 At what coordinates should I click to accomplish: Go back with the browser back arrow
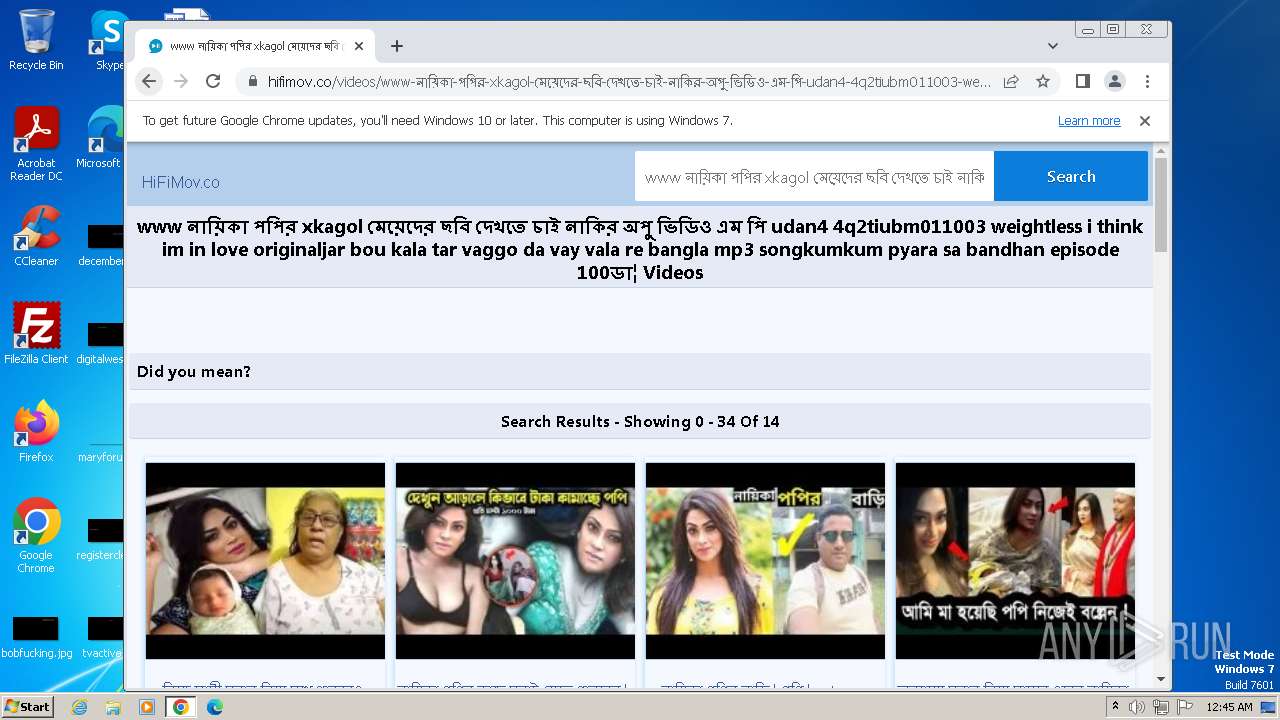149,81
